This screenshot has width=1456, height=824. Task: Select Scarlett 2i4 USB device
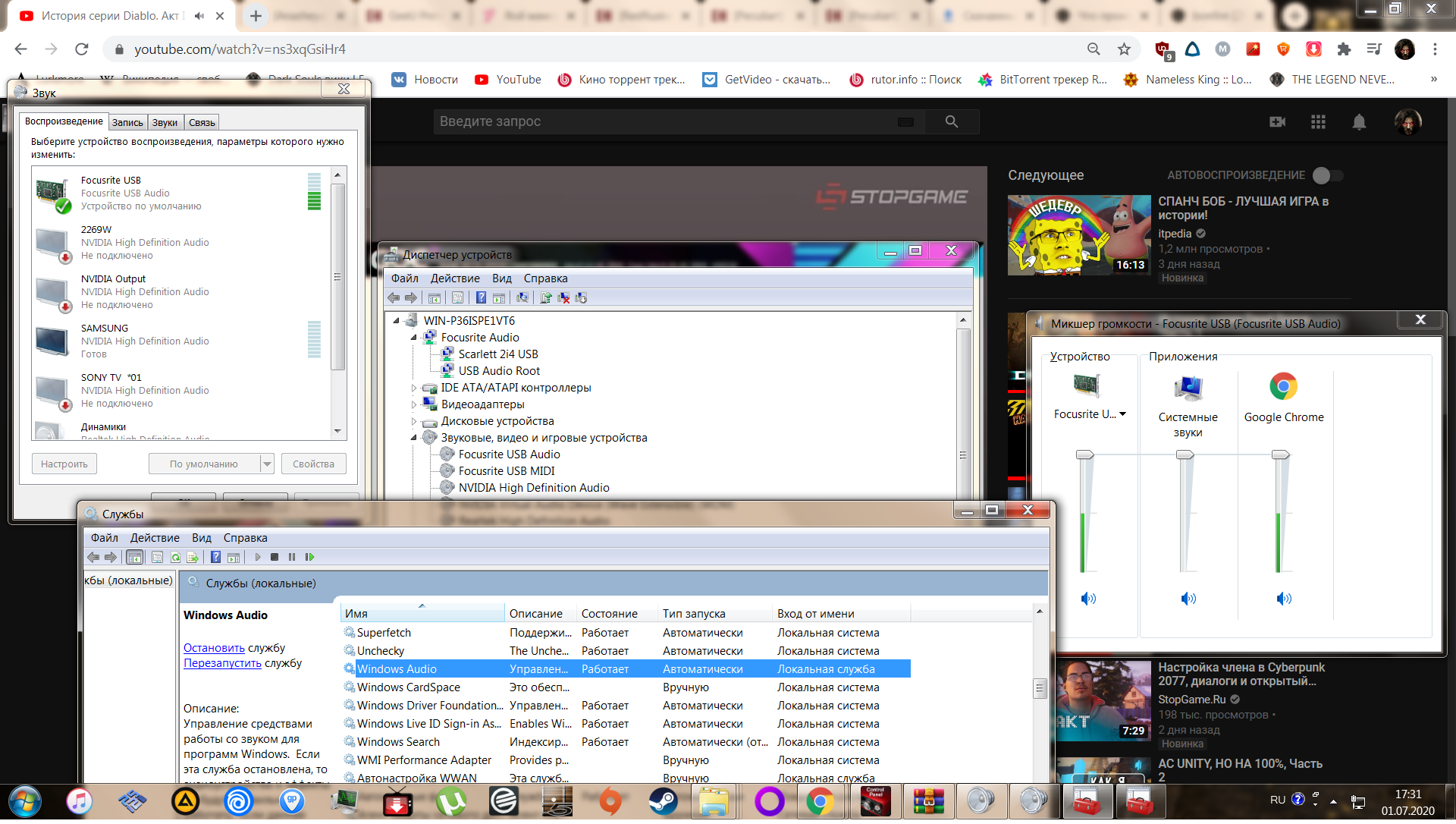(498, 354)
